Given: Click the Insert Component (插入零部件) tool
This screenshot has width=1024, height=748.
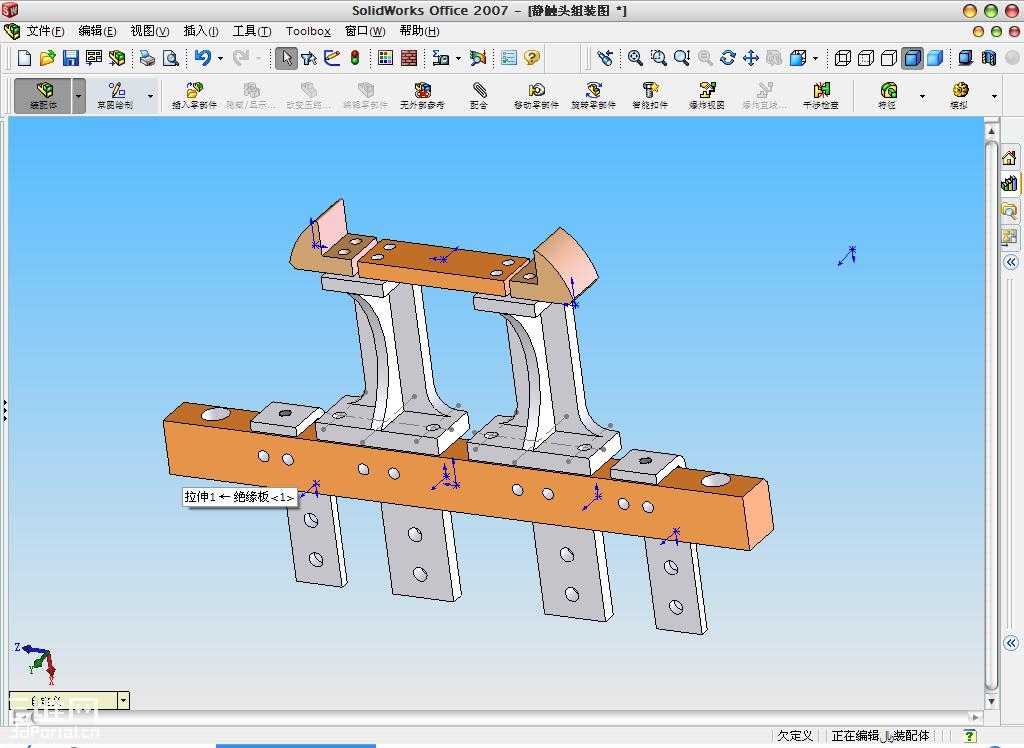Looking at the screenshot, I should [x=194, y=95].
